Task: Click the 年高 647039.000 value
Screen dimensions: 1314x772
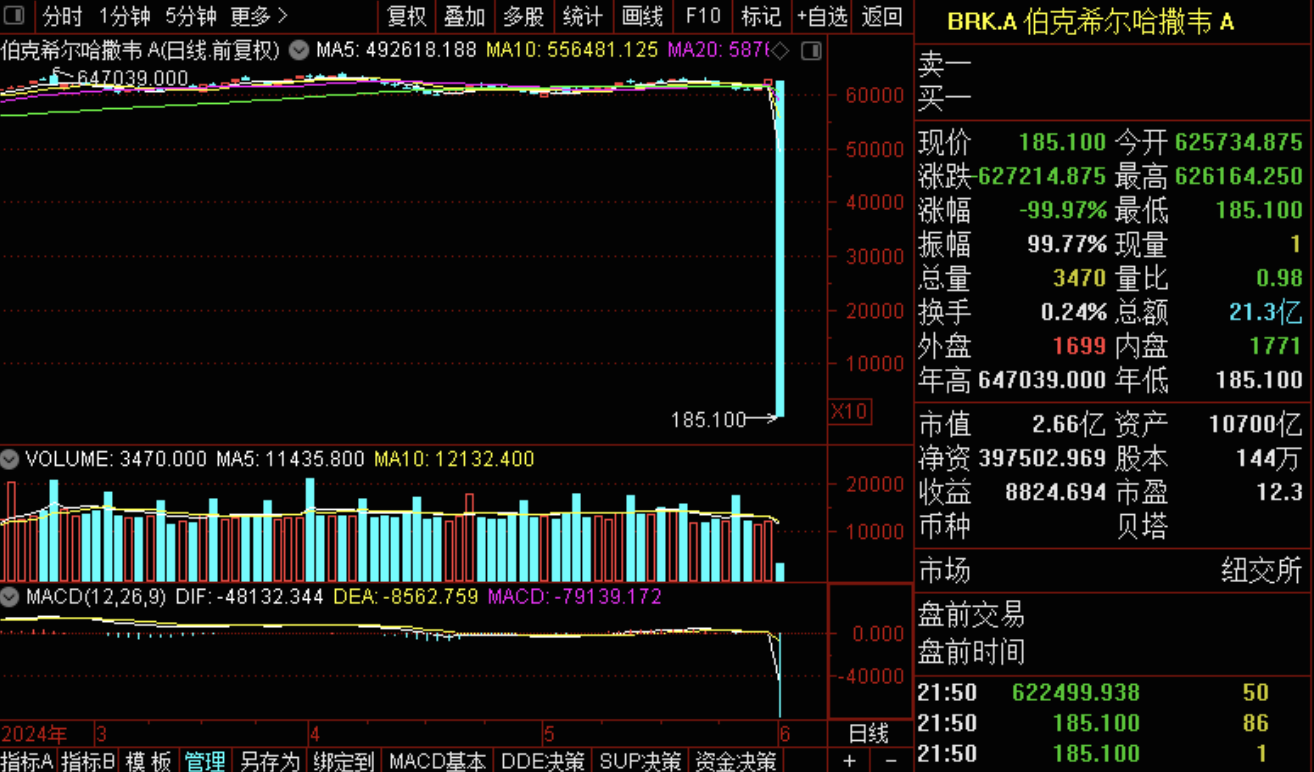Action: (1043, 380)
